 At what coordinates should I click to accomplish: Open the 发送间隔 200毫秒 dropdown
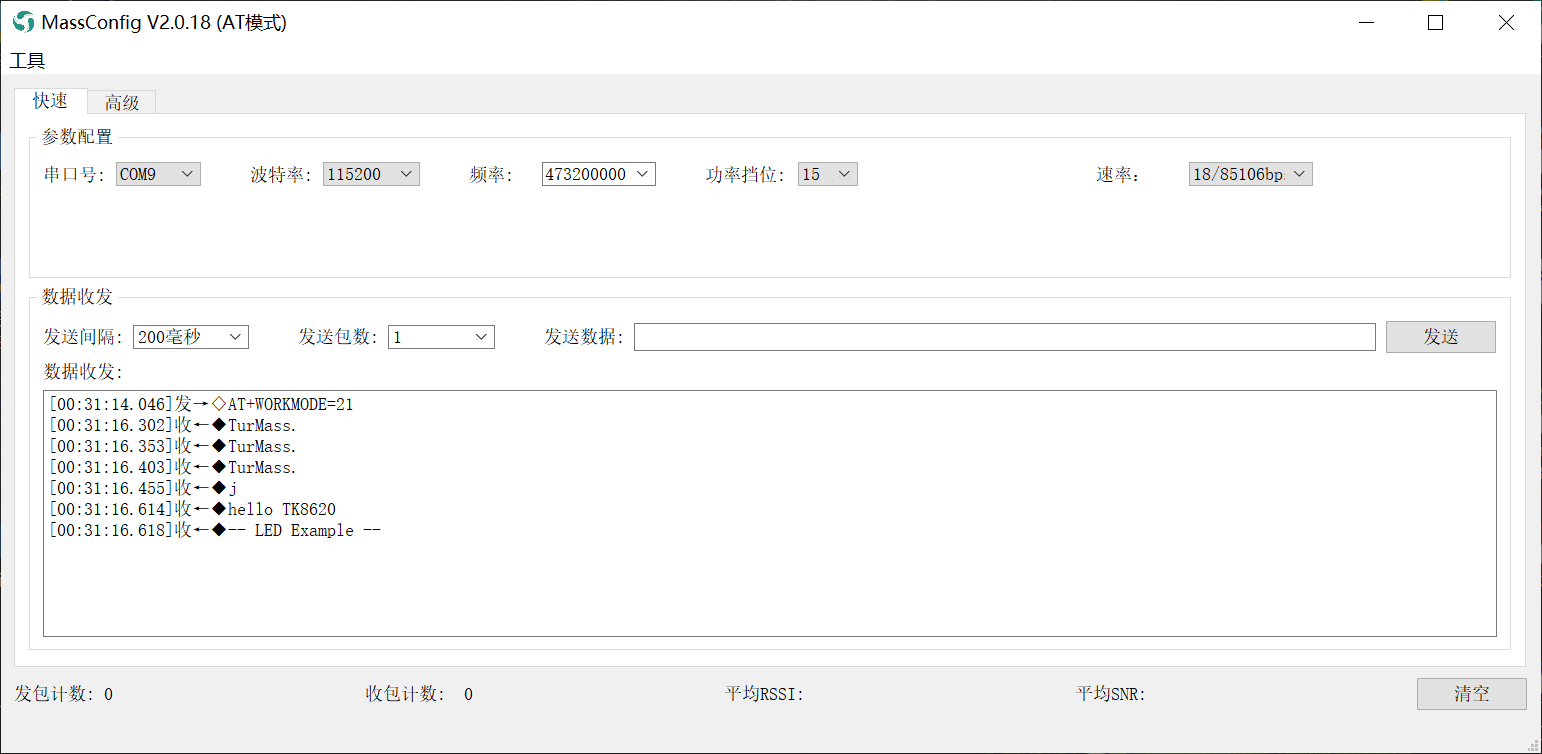191,337
